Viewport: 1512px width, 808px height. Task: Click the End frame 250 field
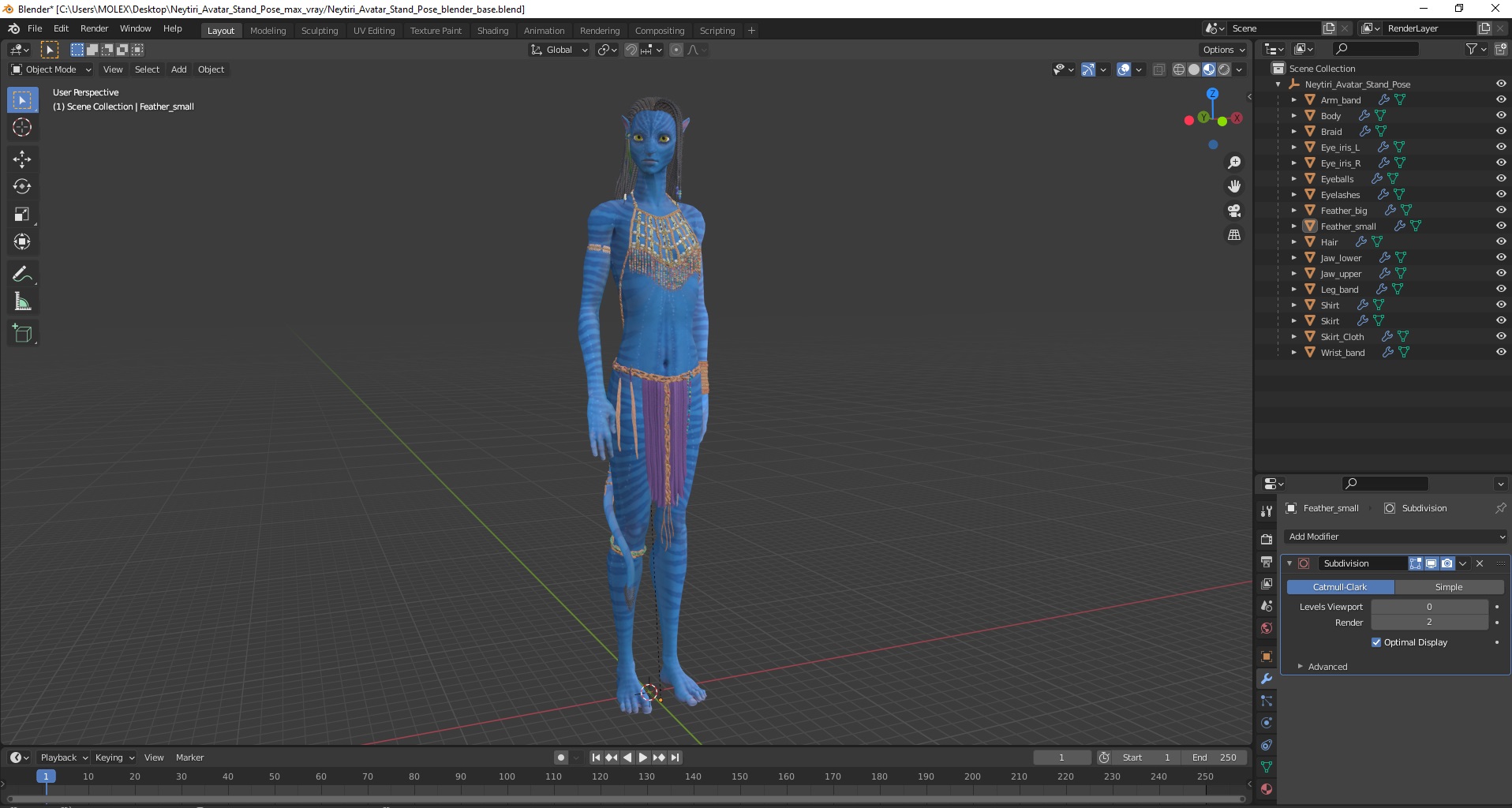coord(1214,757)
